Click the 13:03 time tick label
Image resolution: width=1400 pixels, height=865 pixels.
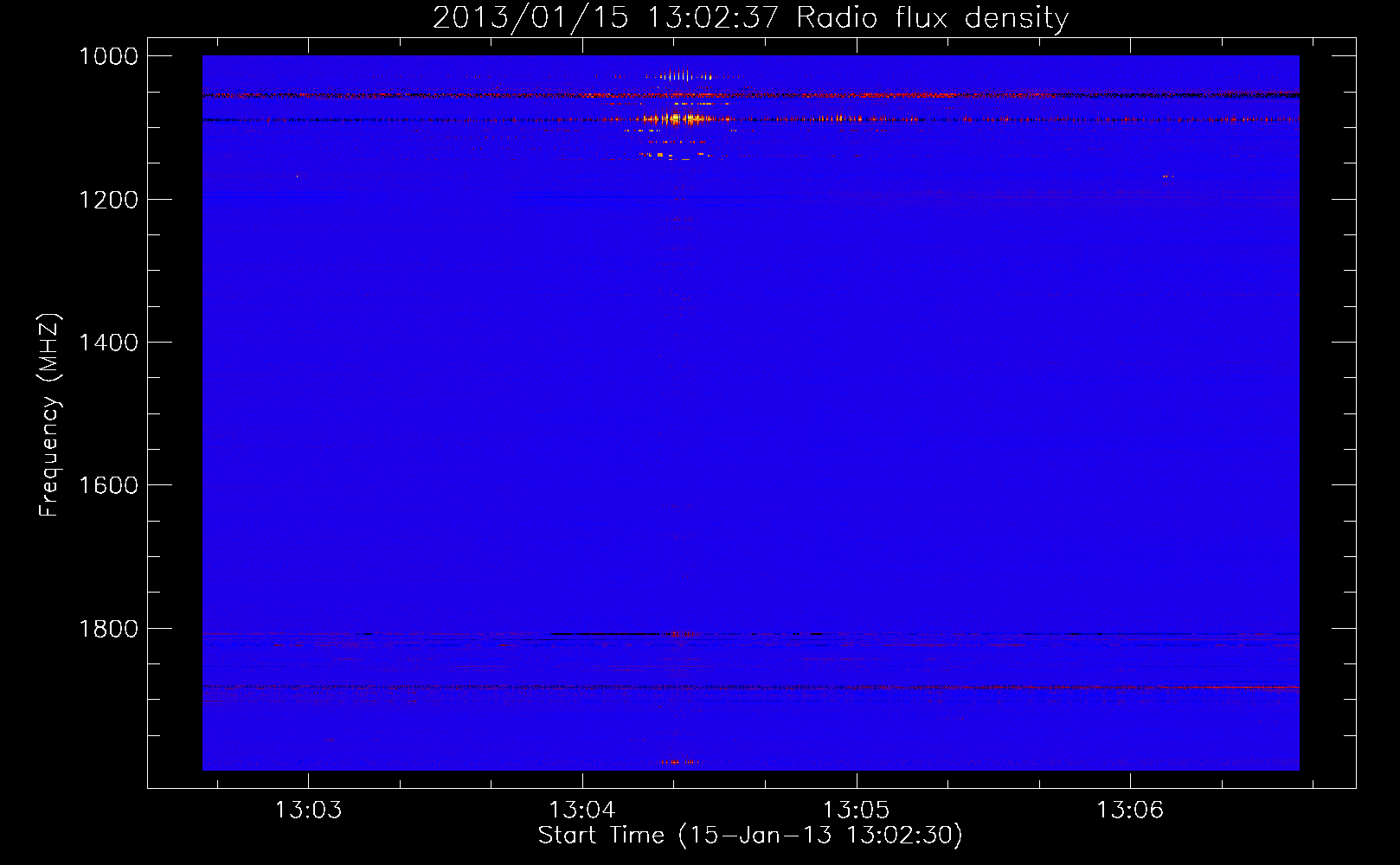pos(308,811)
